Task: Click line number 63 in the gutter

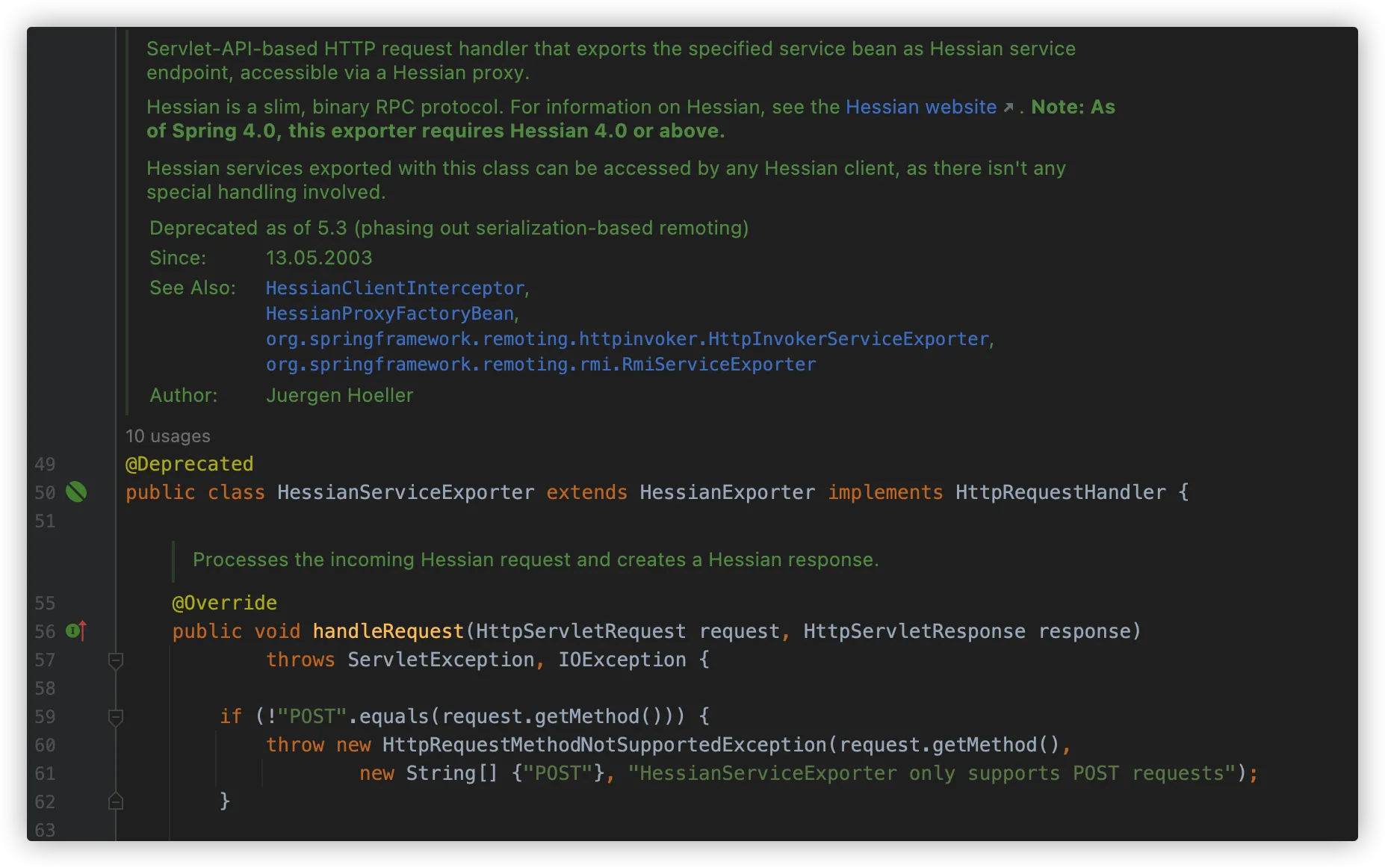Action: (x=45, y=830)
